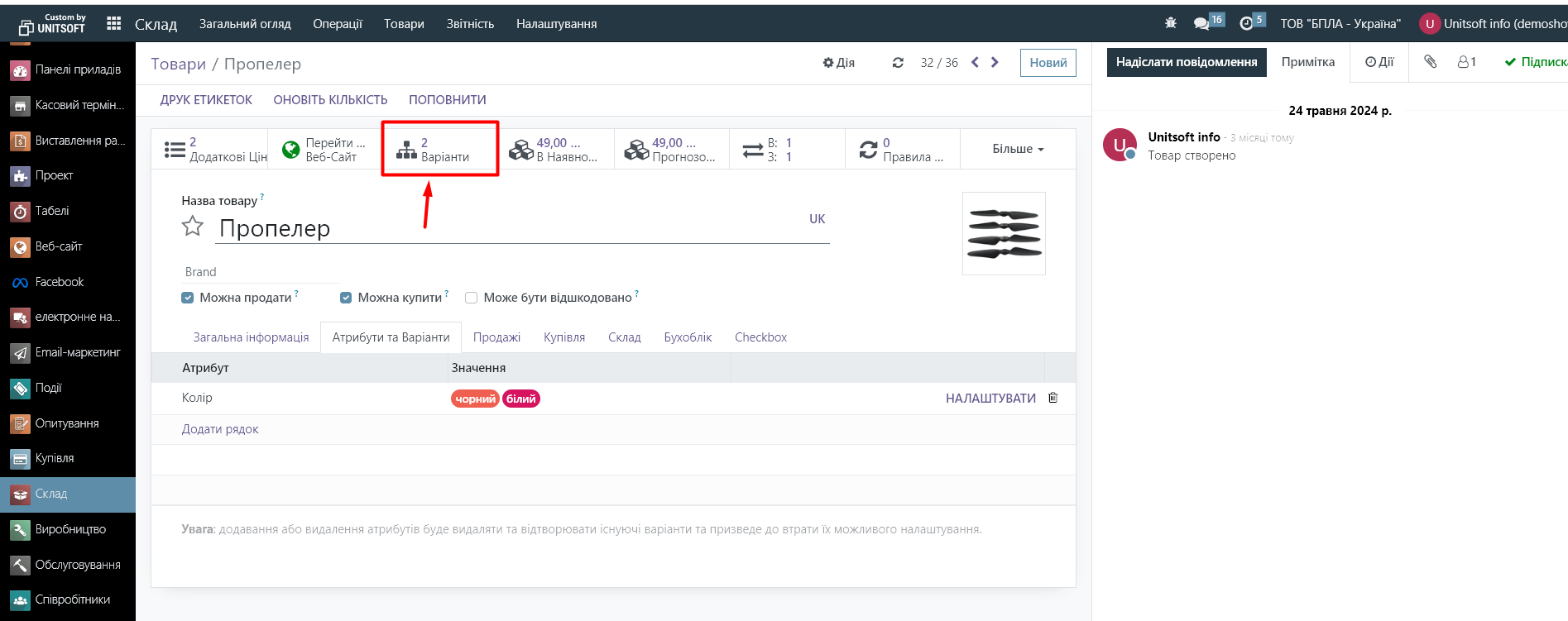1568x621 pixels.
Task: Open the Звітність menu
Action: pyautogui.click(x=470, y=24)
